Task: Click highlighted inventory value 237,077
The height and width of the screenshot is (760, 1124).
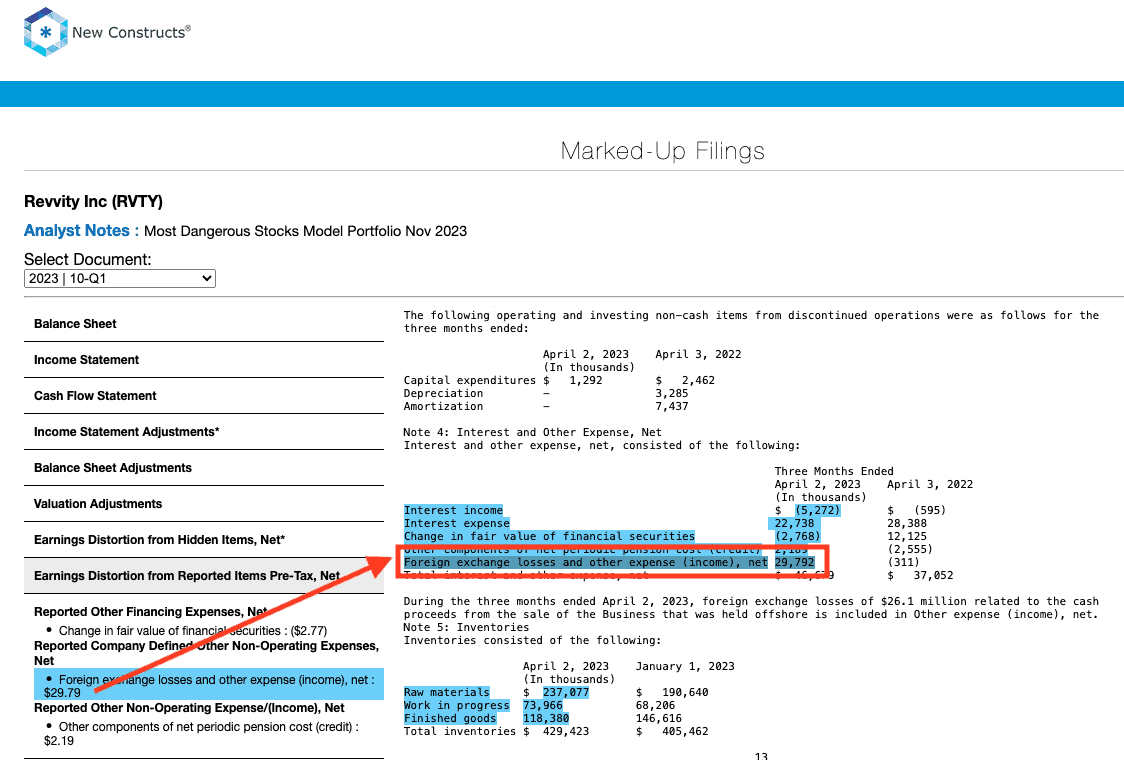Action: coord(566,693)
